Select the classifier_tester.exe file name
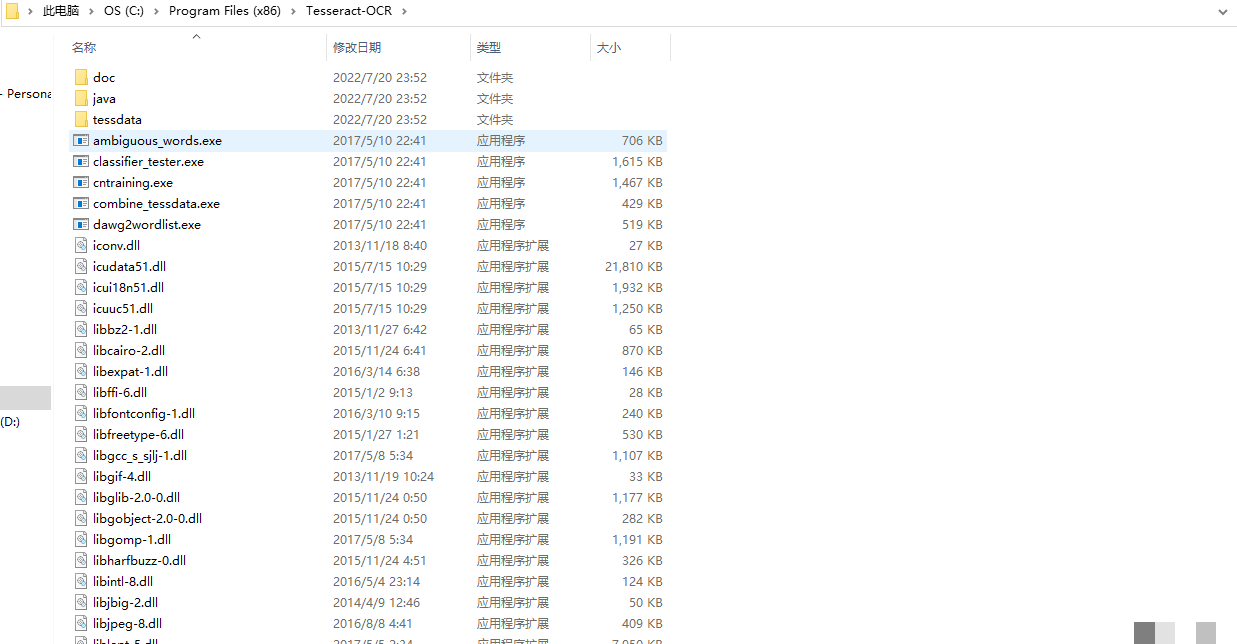Screen dimensions: 1237x644 click(x=148, y=162)
